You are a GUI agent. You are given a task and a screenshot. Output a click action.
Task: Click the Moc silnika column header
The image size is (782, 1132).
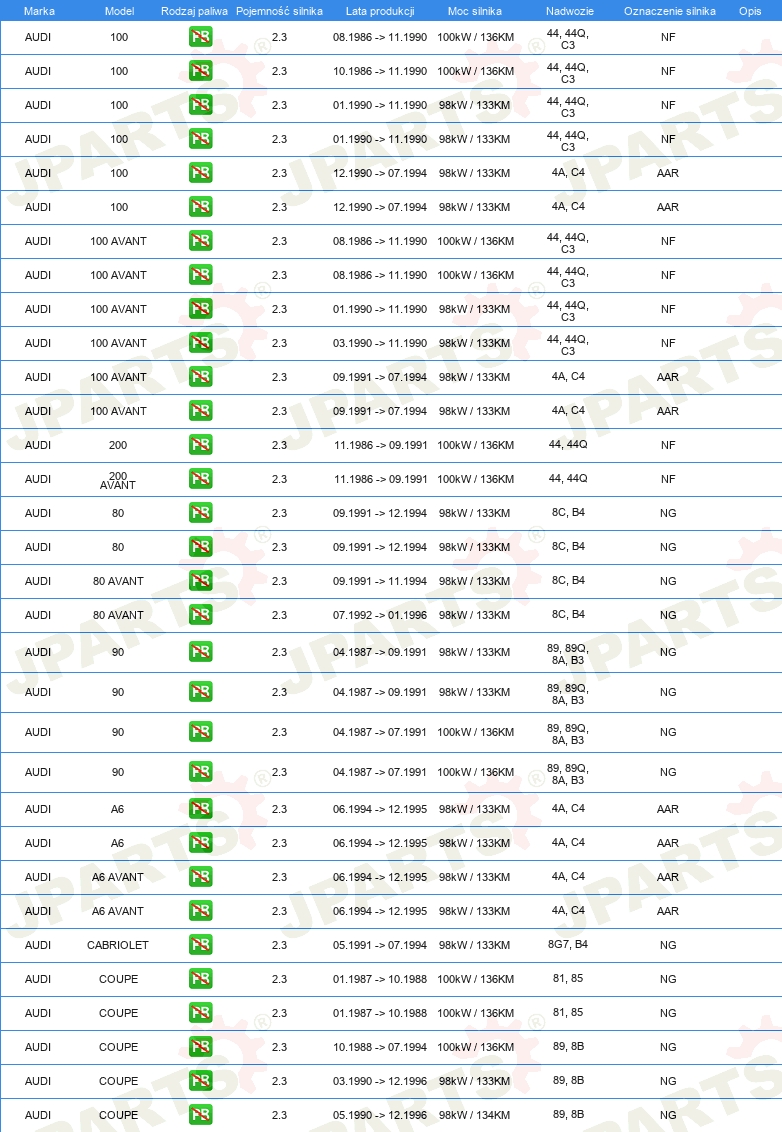[474, 11]
